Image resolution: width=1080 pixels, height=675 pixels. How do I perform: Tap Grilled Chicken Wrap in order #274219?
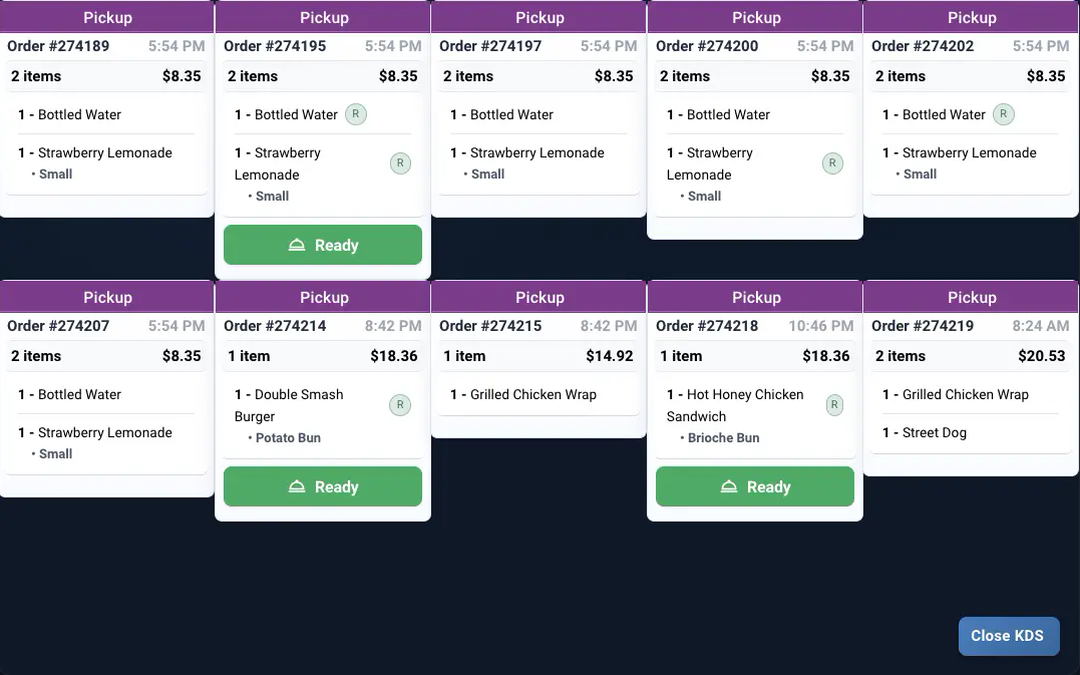[x=965, y=395]
